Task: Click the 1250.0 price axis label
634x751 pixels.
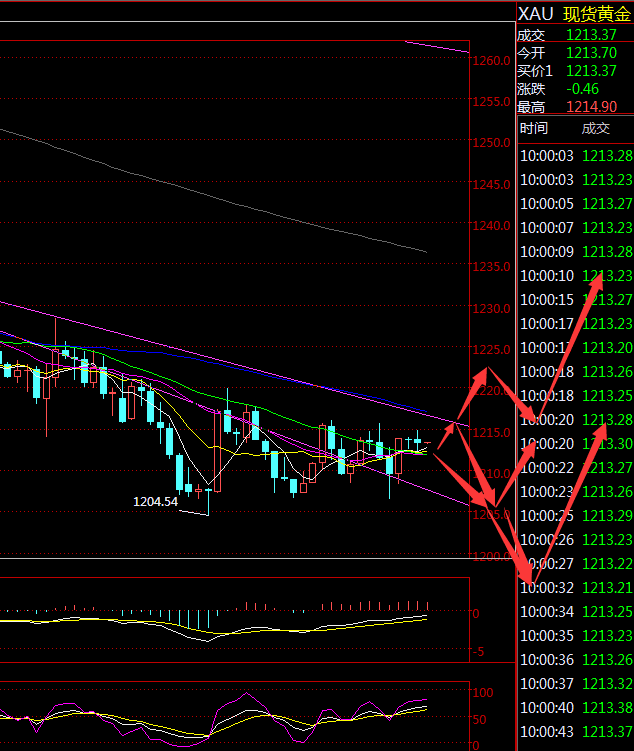Action: point(491,143)
